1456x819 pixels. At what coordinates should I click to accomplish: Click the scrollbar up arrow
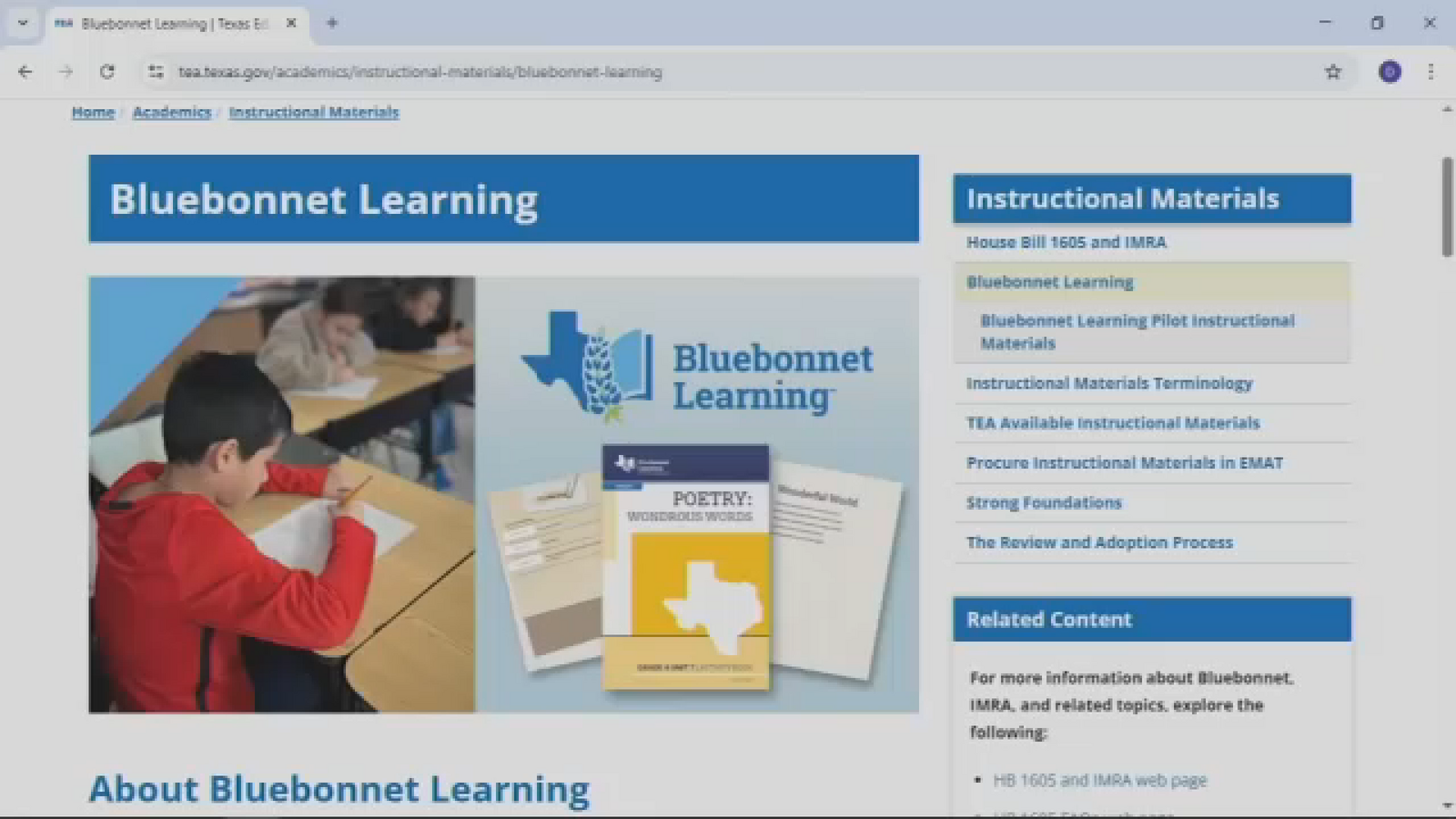pyautogui.click(x=1447, y=109)
